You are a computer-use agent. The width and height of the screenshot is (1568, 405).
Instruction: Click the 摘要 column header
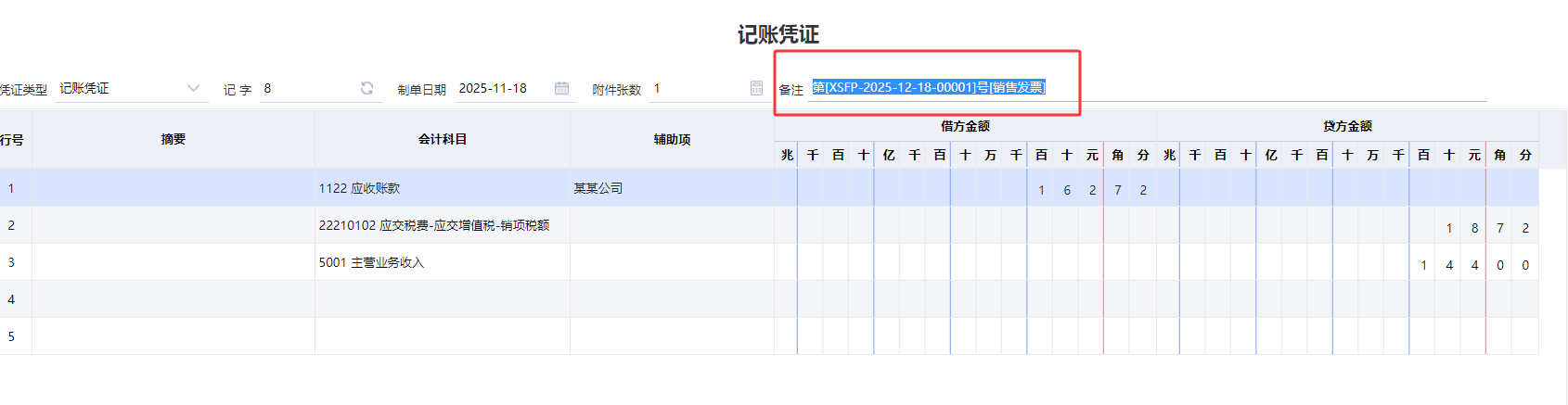(174, 139)
